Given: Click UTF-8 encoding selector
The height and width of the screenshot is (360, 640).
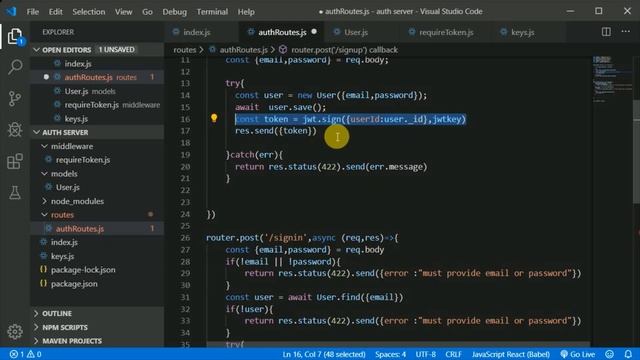Looking at the screenshot, I should (x=425, y=354).
